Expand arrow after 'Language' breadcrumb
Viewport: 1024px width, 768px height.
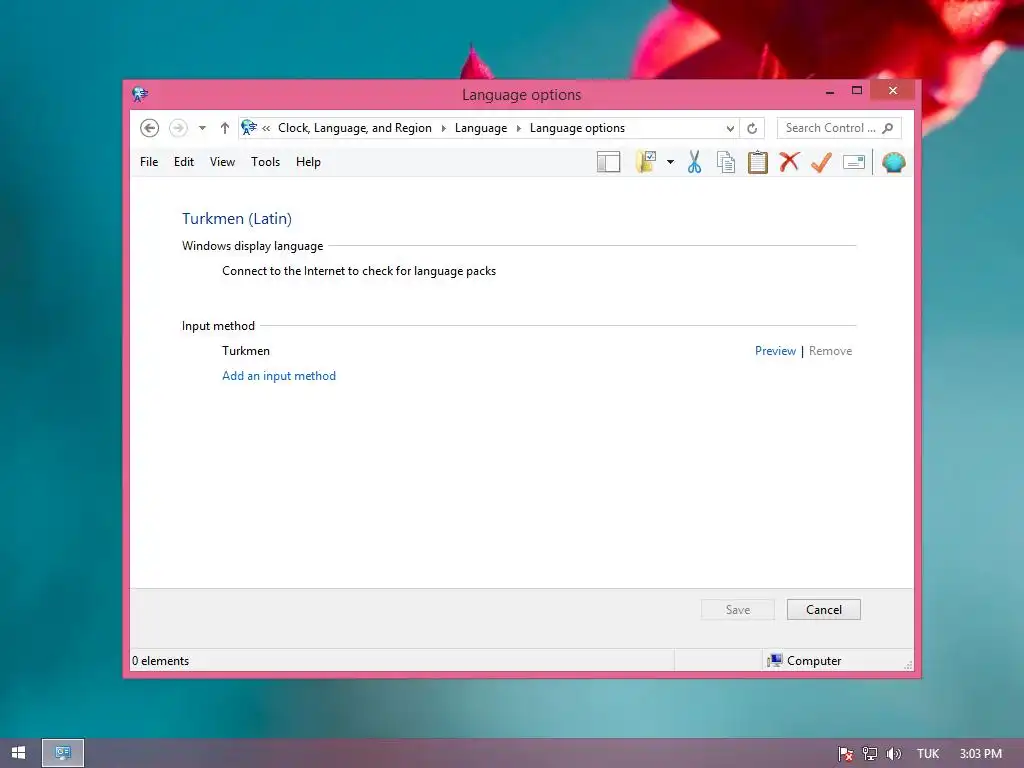(x=519, y=128)
